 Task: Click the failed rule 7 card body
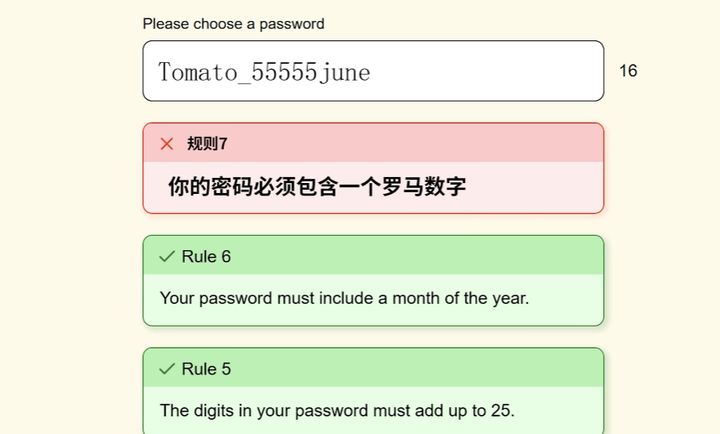tap(373, 187)
